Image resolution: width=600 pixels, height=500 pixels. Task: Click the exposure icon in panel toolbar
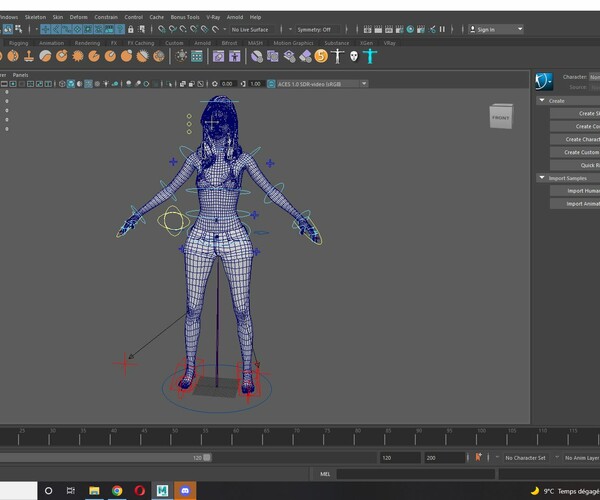point(215,84)
